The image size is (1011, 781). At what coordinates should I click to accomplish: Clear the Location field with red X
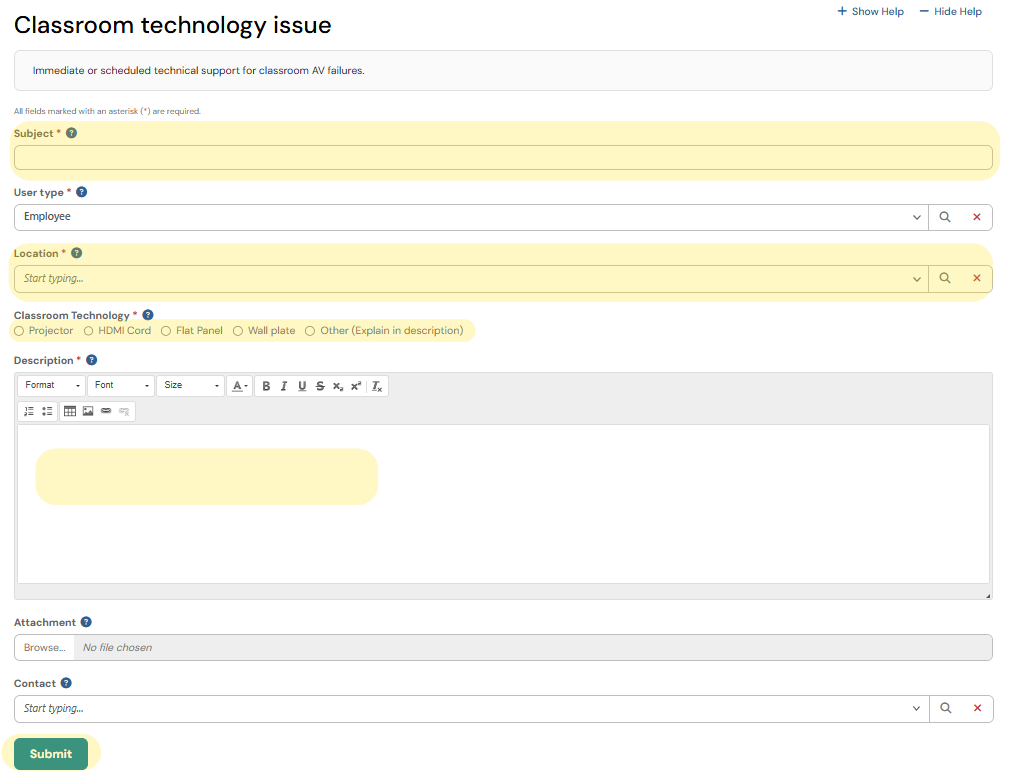pos(977,278)
